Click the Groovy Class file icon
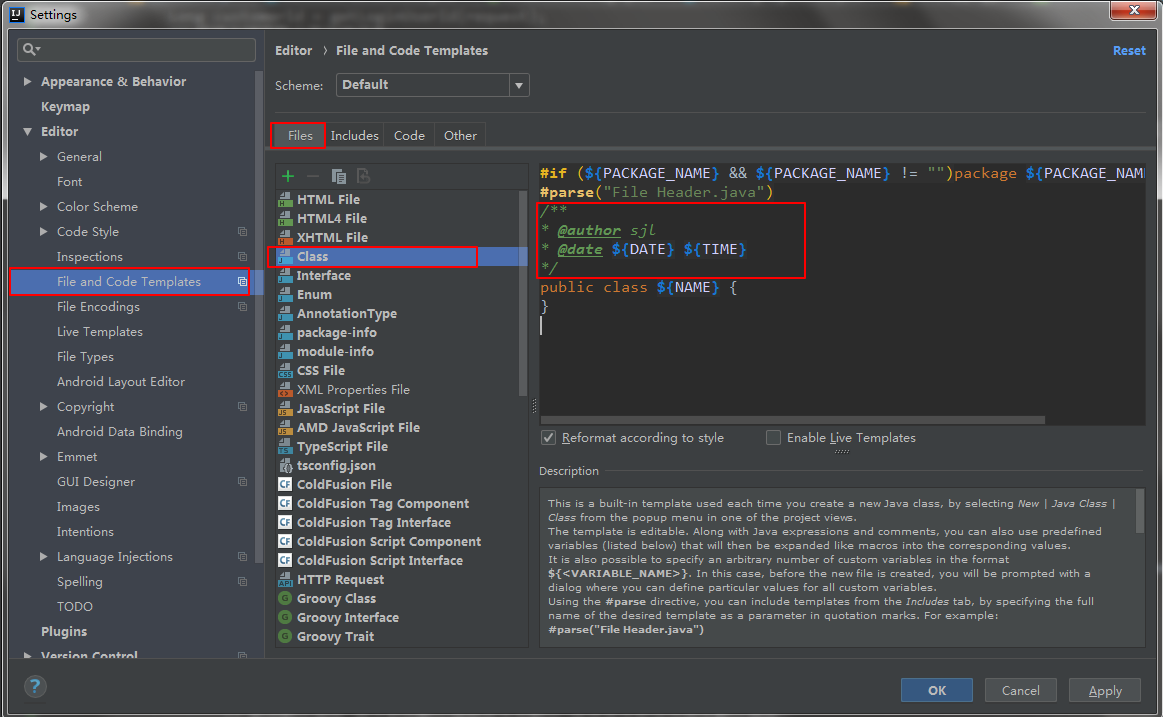The width and height of the screenshot is (1163, 717). tap(285, 599)
